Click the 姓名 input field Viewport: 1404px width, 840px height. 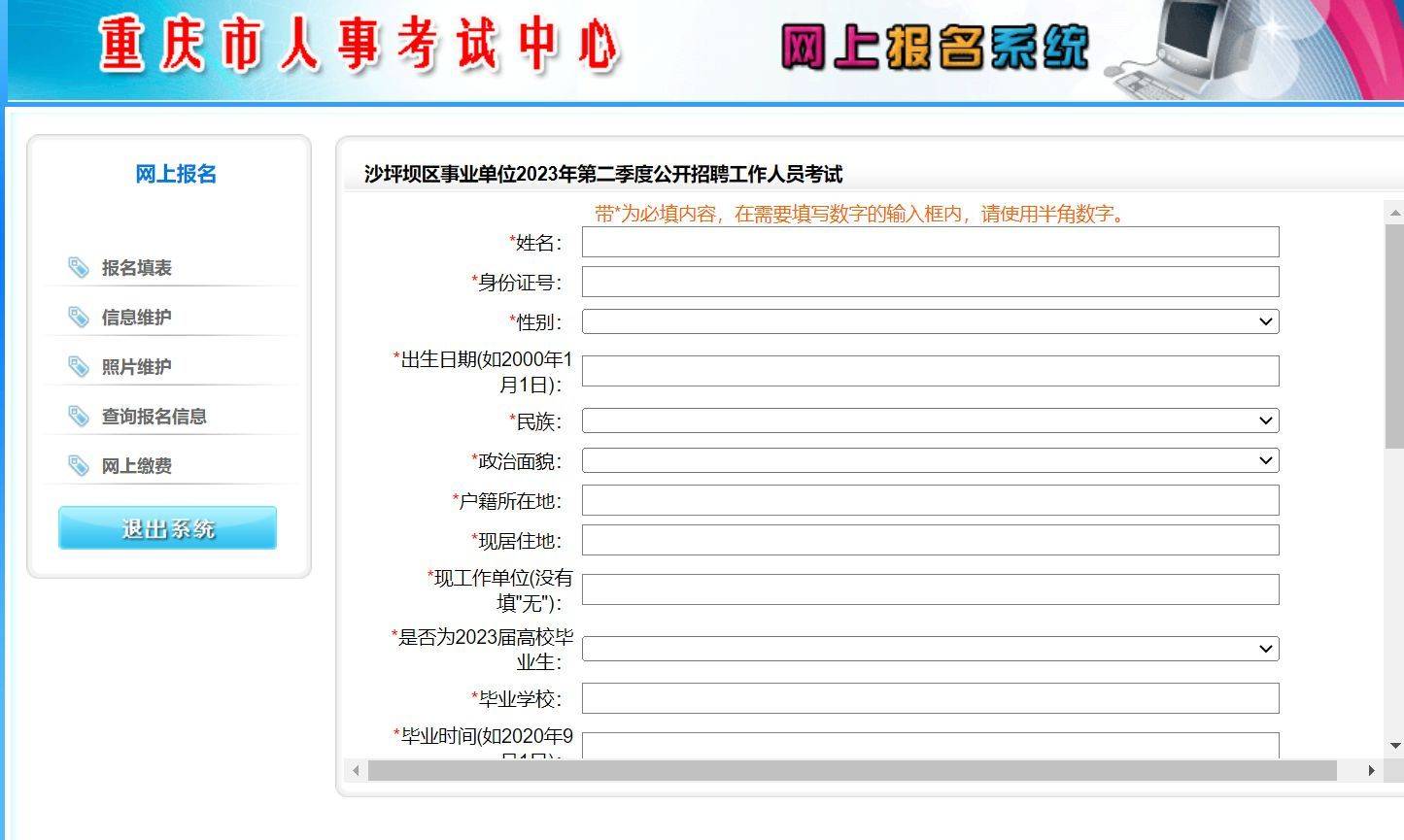coord(930,242)
